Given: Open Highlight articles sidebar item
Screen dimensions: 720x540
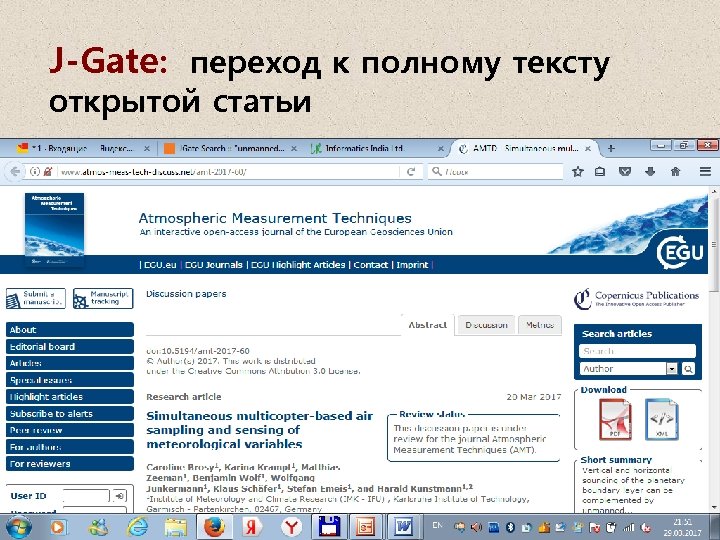Looking at the screenshot, I should (70, 397).
